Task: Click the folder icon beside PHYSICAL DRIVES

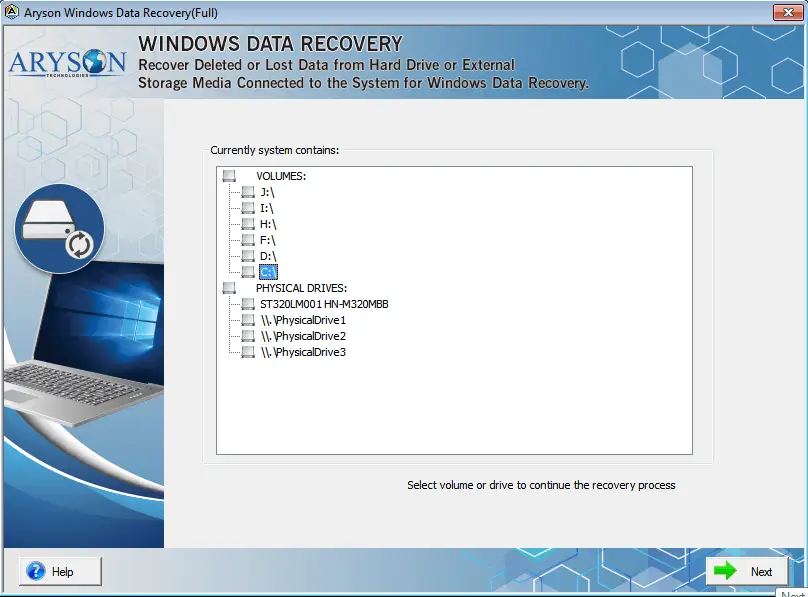Action: [x=229, y=287]
